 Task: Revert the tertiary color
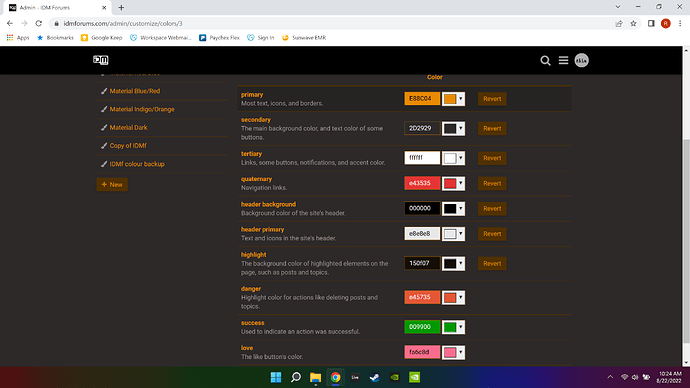tap(492, 158)
